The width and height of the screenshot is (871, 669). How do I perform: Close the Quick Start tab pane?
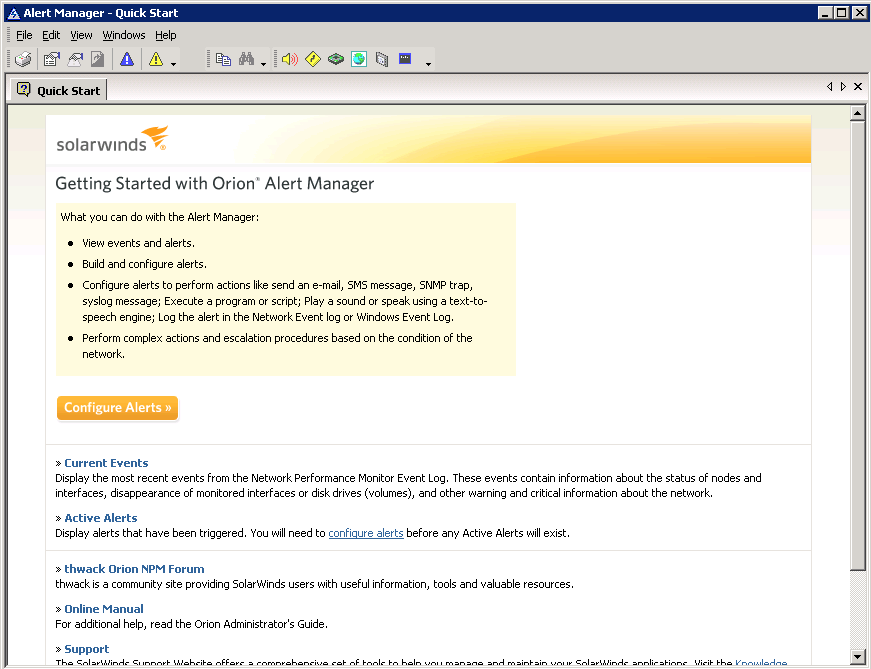858,86
